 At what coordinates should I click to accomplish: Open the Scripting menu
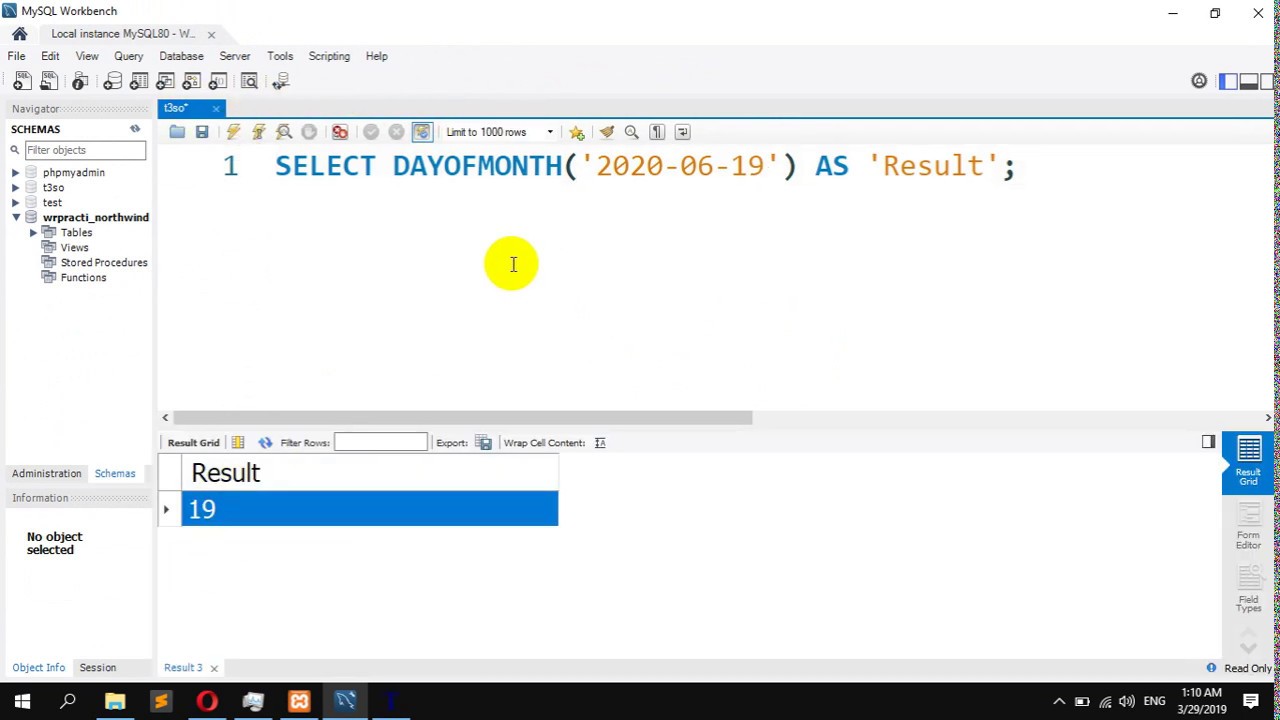(329, 56)
